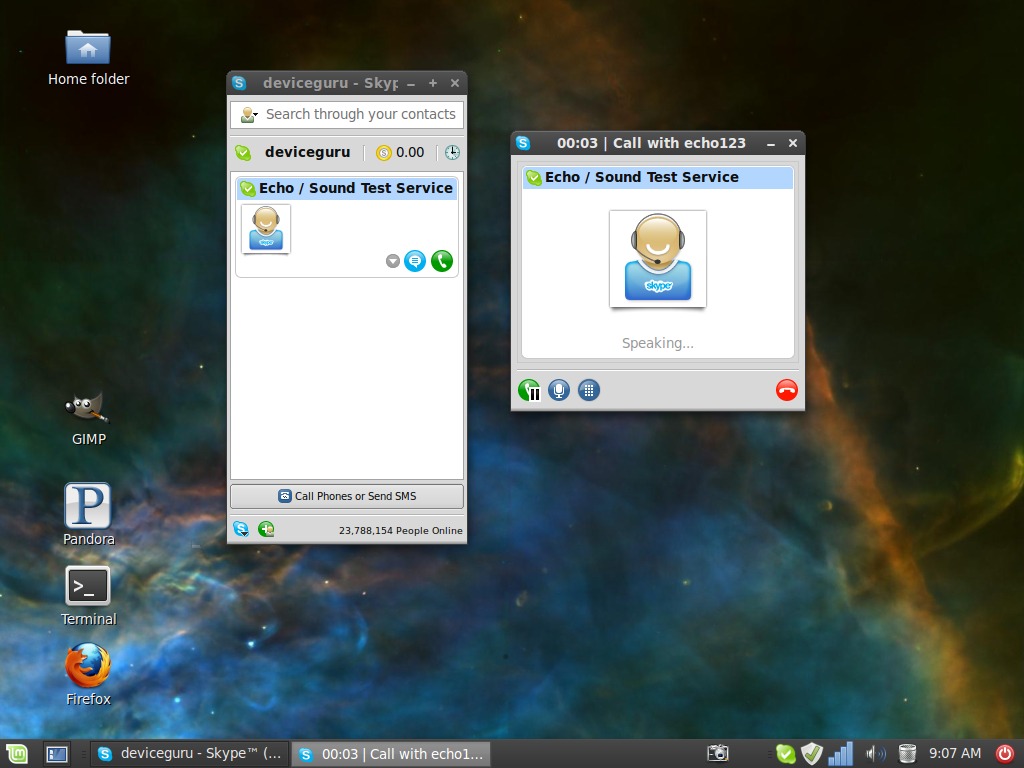Click the 9:07 AM clock
1024x768 pixels.
pos(955,754)
